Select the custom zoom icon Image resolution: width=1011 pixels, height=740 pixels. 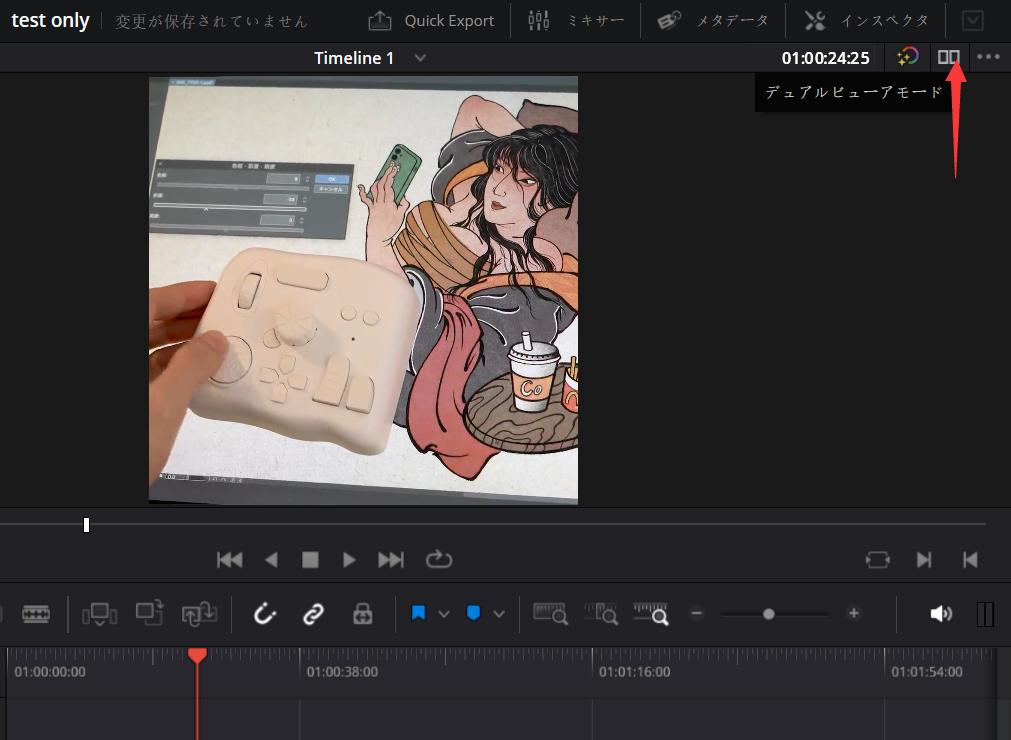pos(651,614)
